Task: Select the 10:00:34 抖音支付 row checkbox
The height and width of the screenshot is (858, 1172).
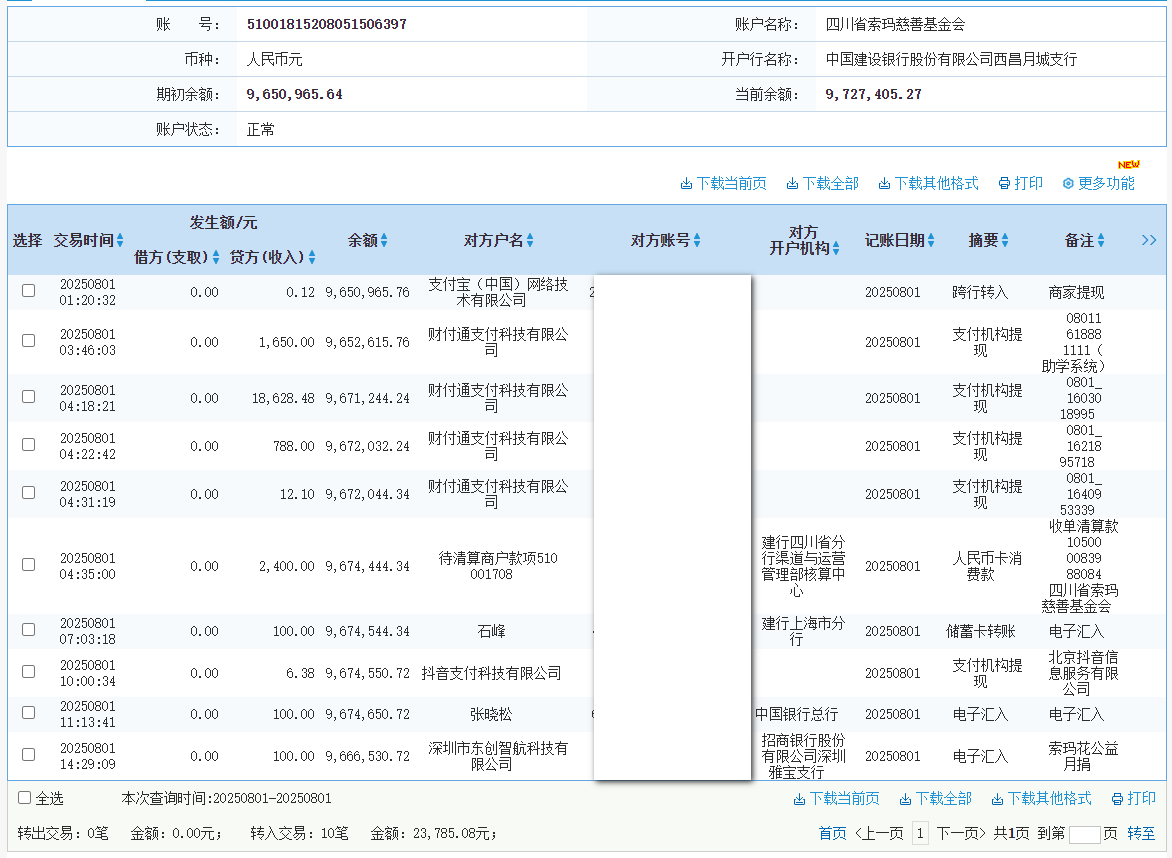Action: click(x=28, y=671)
